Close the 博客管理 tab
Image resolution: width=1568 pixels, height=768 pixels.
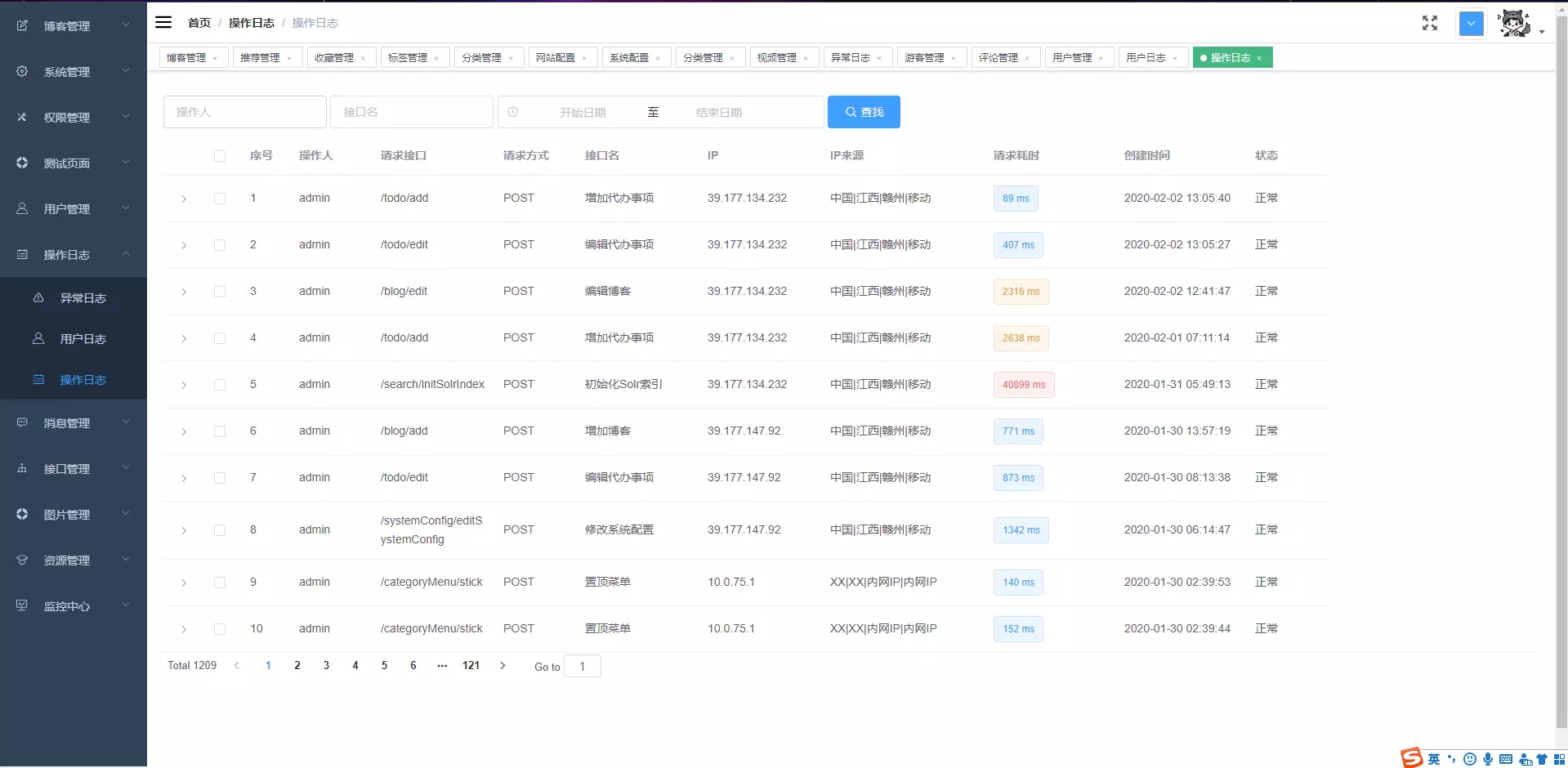pyautogui.click(x=215, y=58)
